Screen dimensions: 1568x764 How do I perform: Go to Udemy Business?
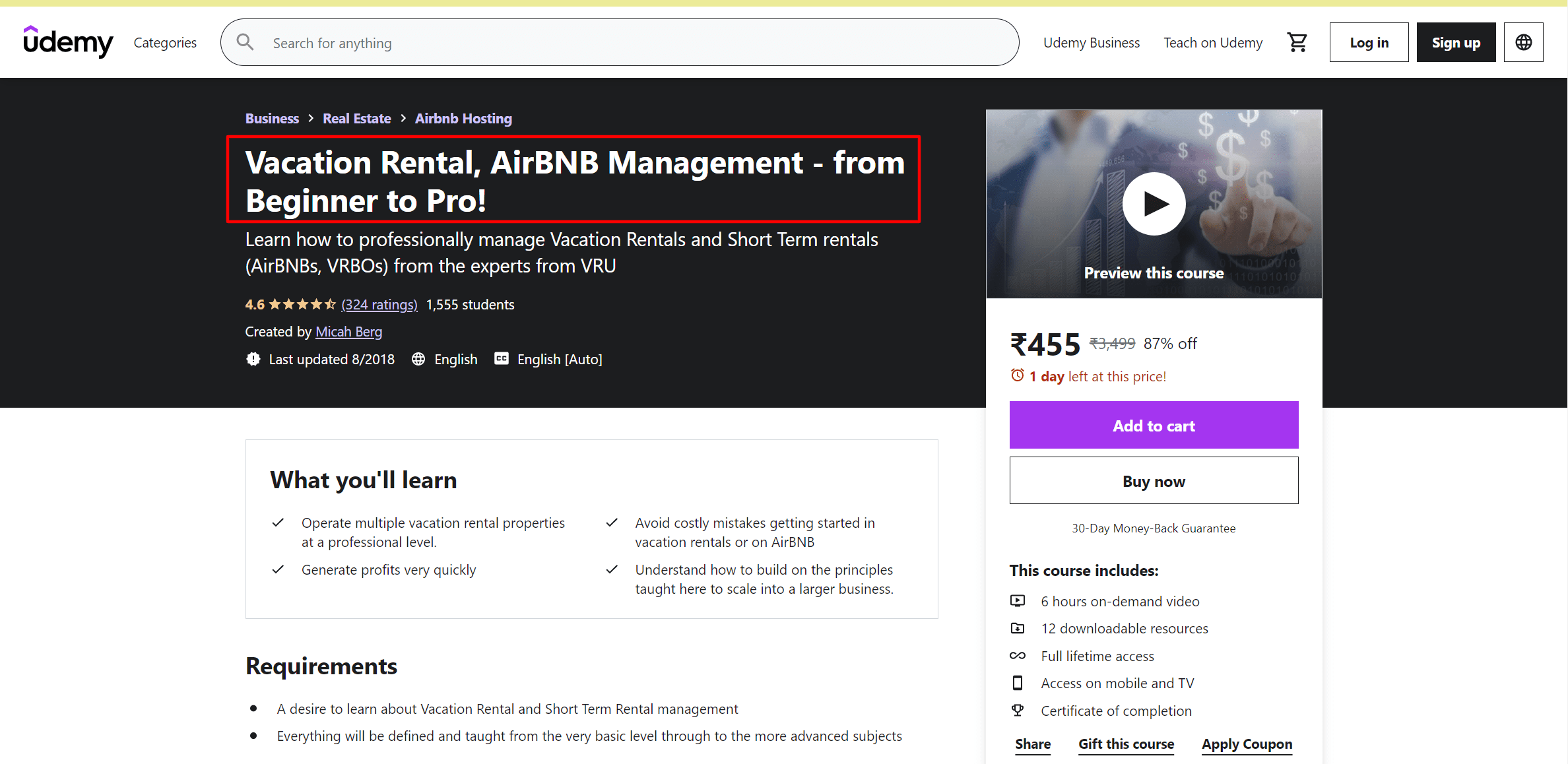point(1092,42)
